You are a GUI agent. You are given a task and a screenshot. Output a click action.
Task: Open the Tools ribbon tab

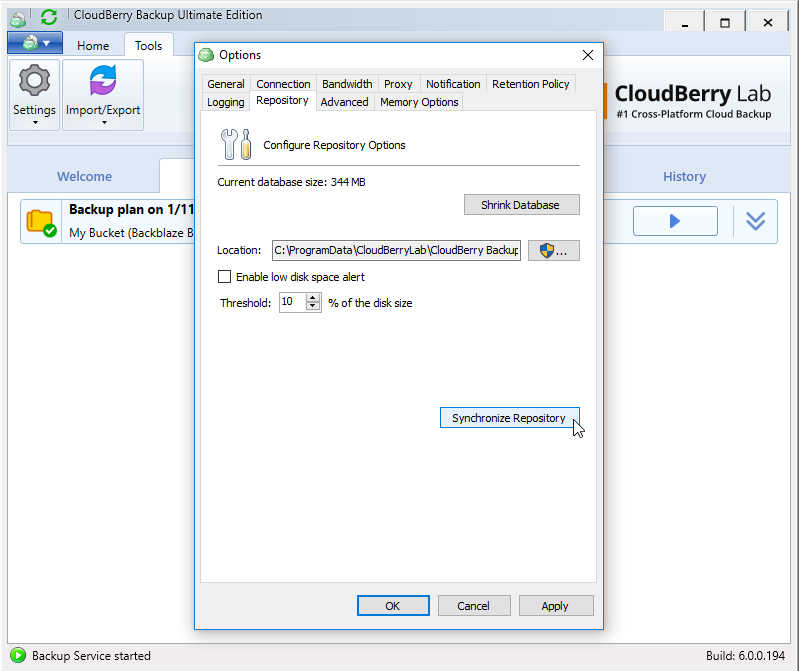pyautogui.click(x=148, y=46)
